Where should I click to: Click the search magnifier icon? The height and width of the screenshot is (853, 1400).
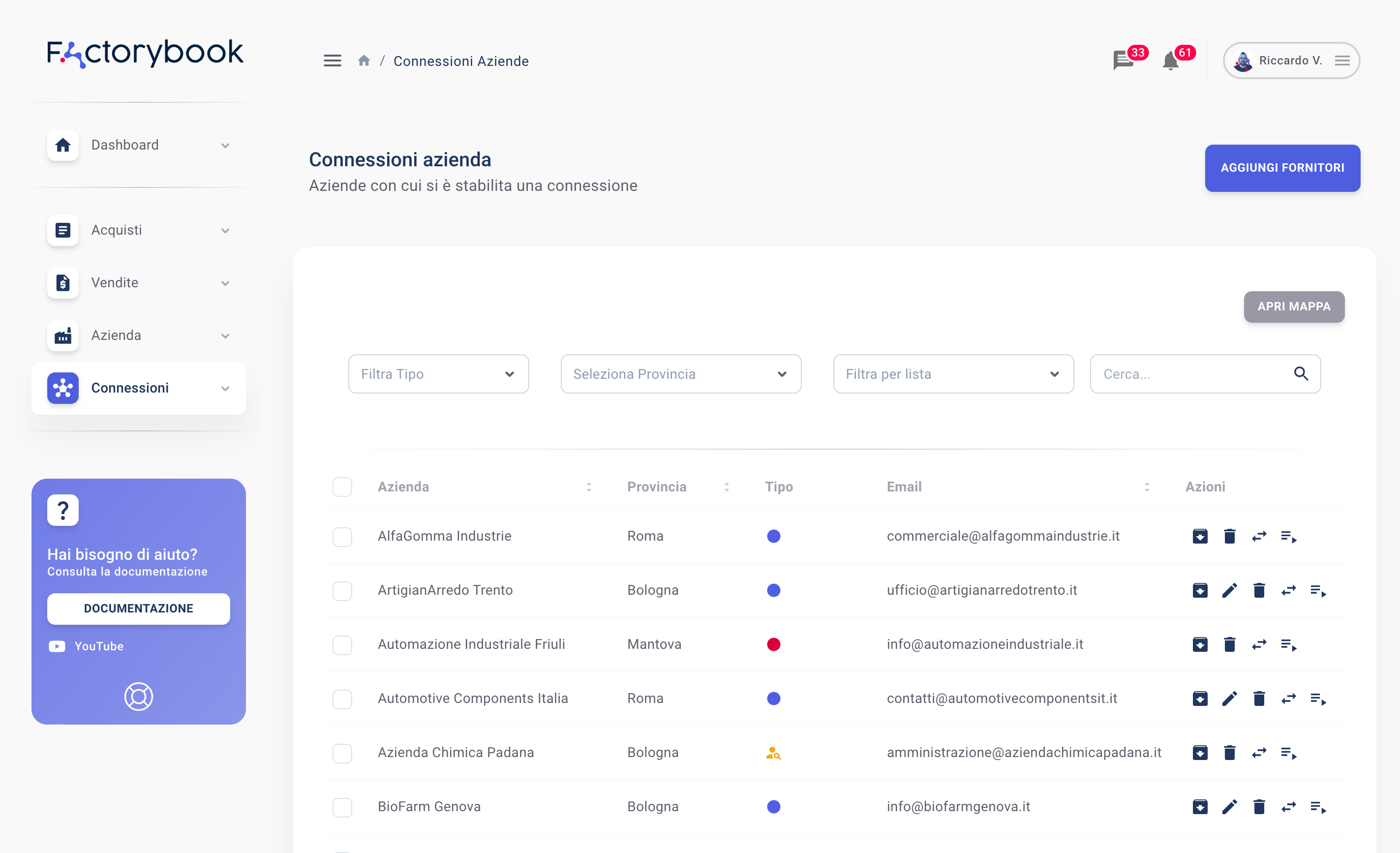(x=1301, y=373)
